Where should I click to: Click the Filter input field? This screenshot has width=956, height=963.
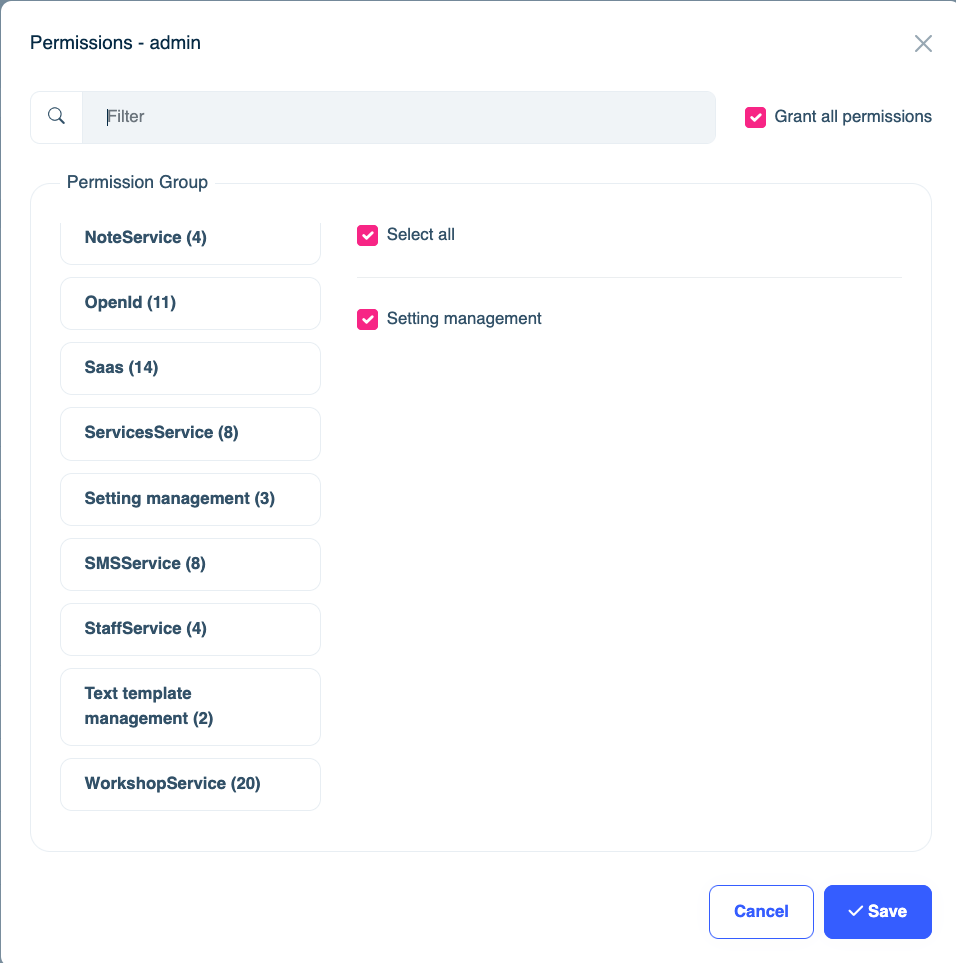pos(398,117)
